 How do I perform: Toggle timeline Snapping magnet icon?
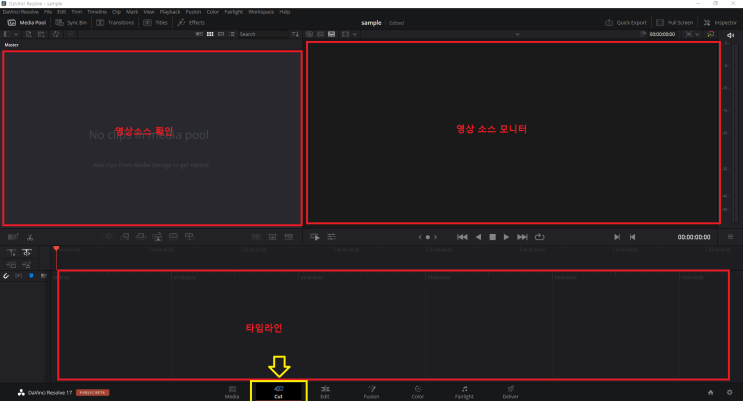pos(6,276)
